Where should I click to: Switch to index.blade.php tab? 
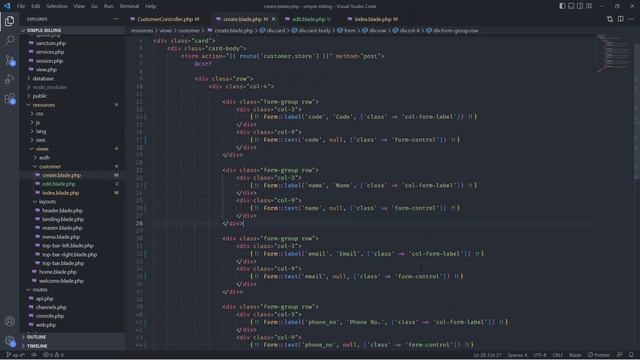pos(372,19)
